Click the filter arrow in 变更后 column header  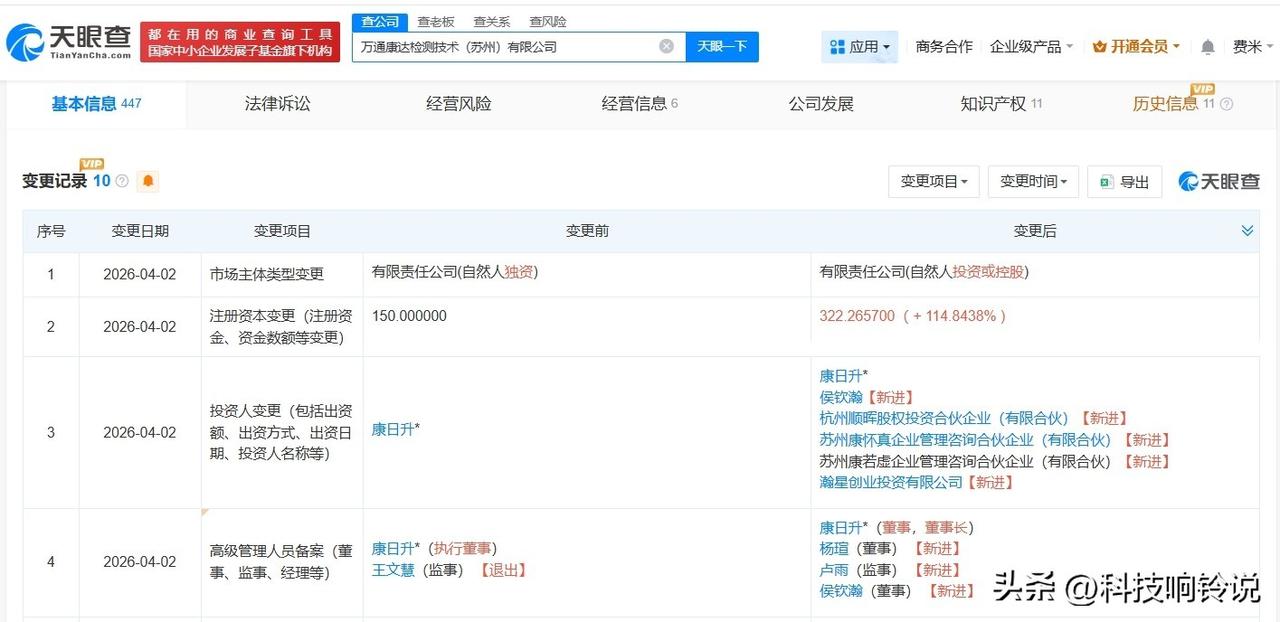pos(1247,230)
